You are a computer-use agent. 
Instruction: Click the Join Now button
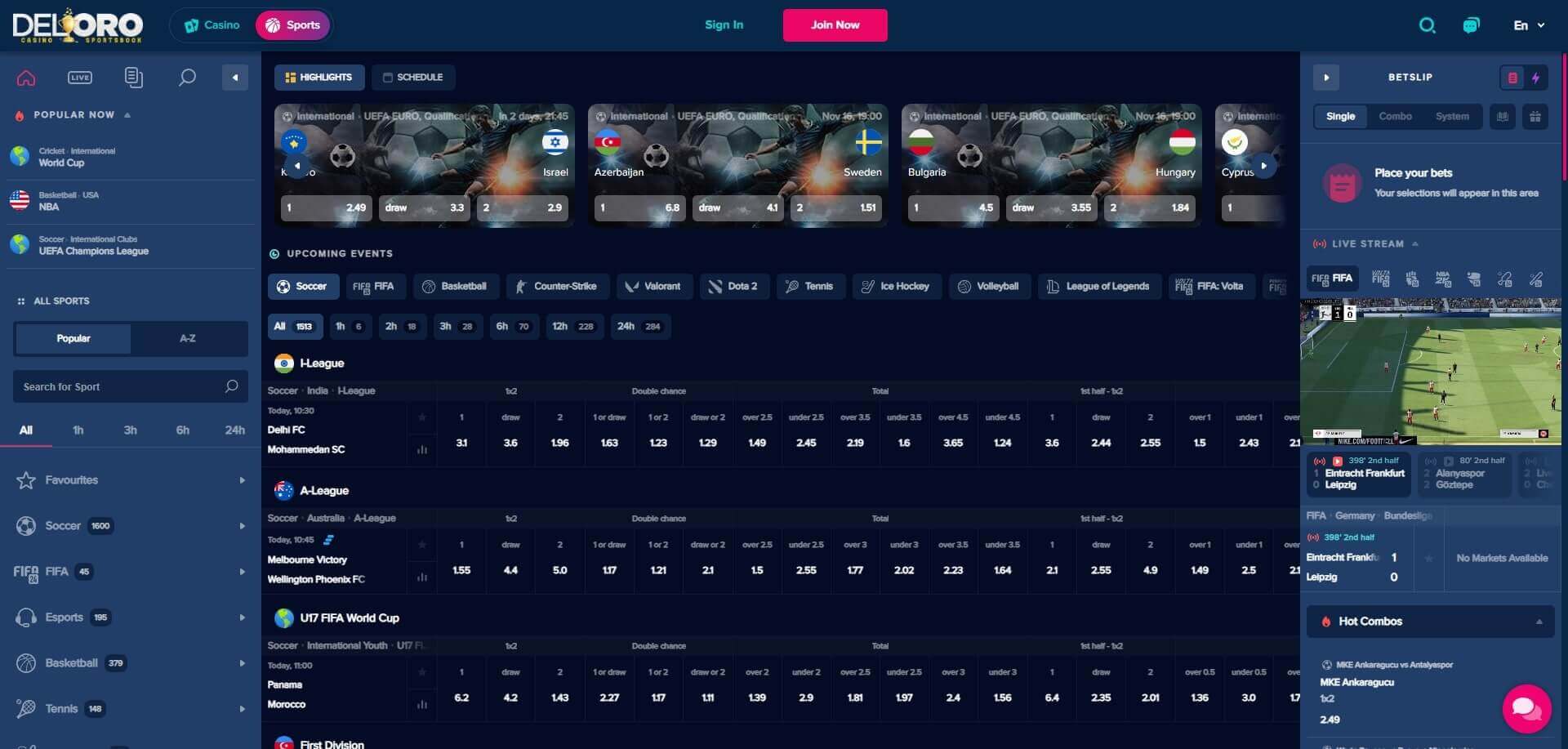coord(835,25)
